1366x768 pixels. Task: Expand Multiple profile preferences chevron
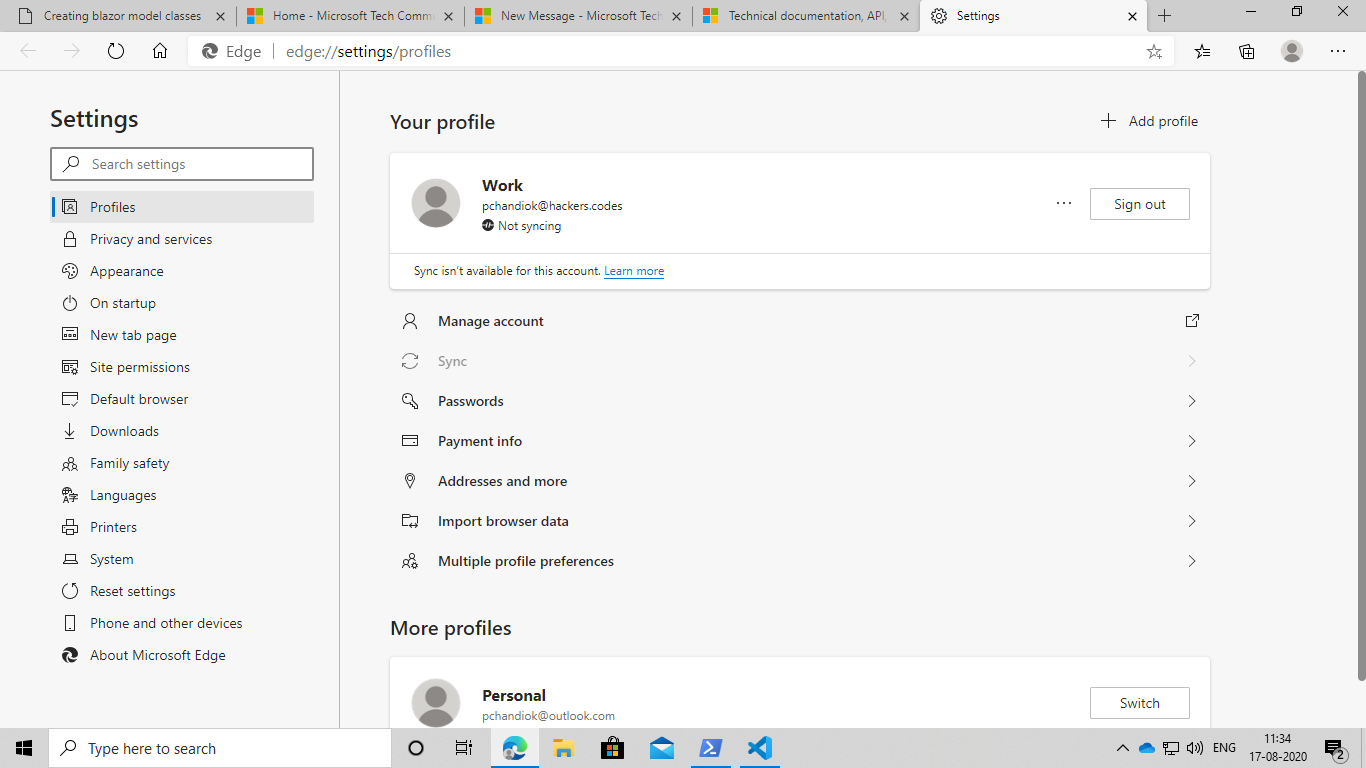tap(1192, 561)
